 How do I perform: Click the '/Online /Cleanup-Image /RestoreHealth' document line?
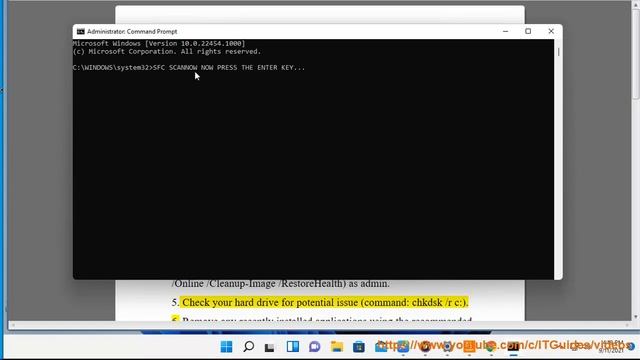[281, 284]
